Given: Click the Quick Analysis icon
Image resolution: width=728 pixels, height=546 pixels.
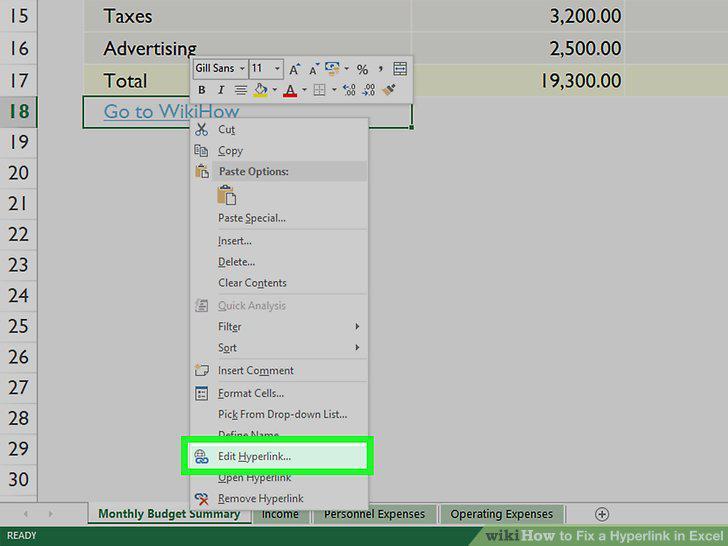Looking at the screenshot, I should pyautogui.click(x=202, y=306).
